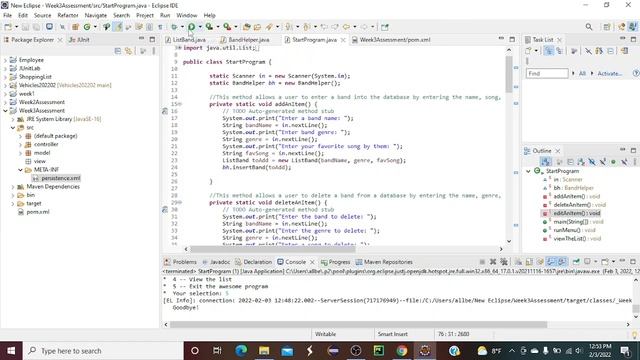Click the Coverage run icon in toolbar
Image resolution: width=640 pixels, height=360 pixels.
click(x=209, y=27)
